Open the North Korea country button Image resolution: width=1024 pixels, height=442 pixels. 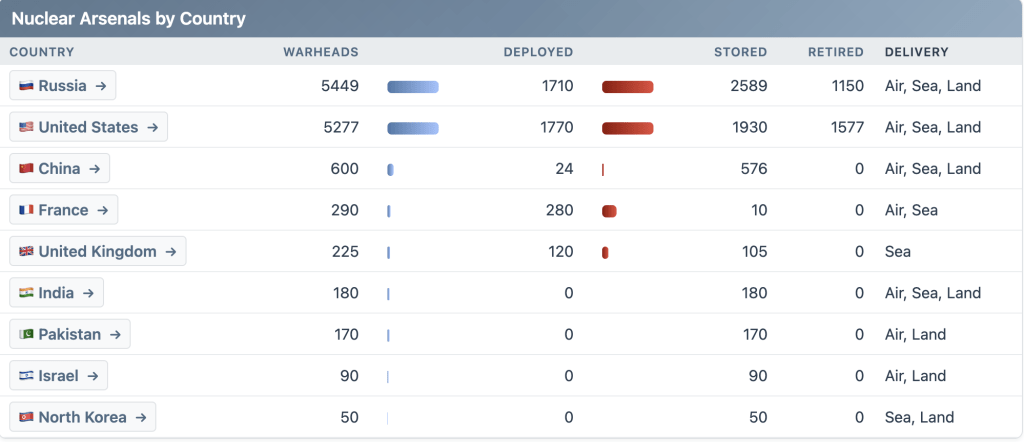pyautogui.click(x=82, y=418)
